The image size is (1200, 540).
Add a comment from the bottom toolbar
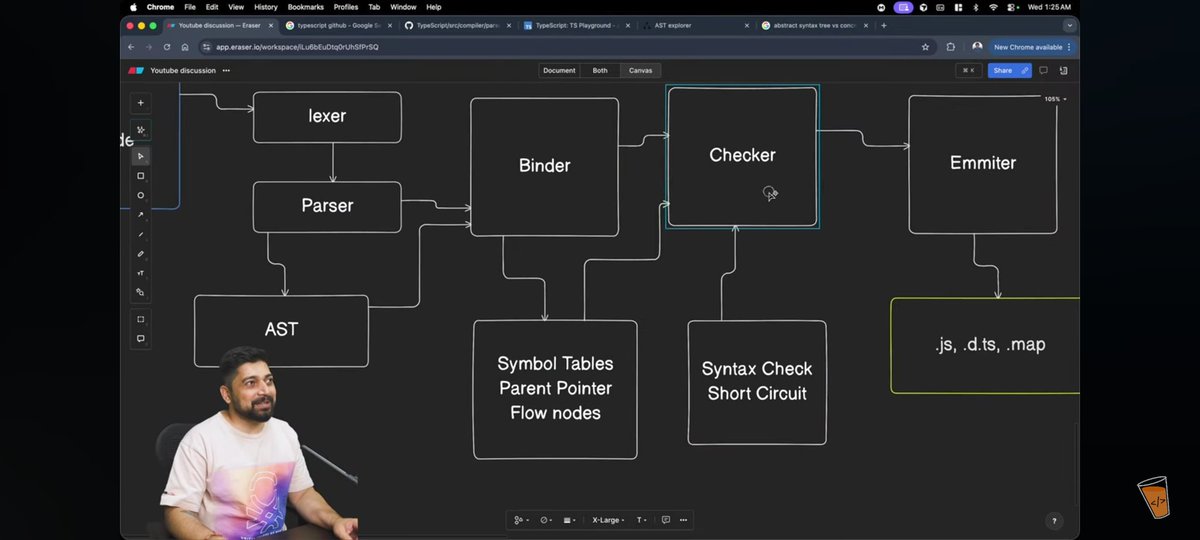665,520
